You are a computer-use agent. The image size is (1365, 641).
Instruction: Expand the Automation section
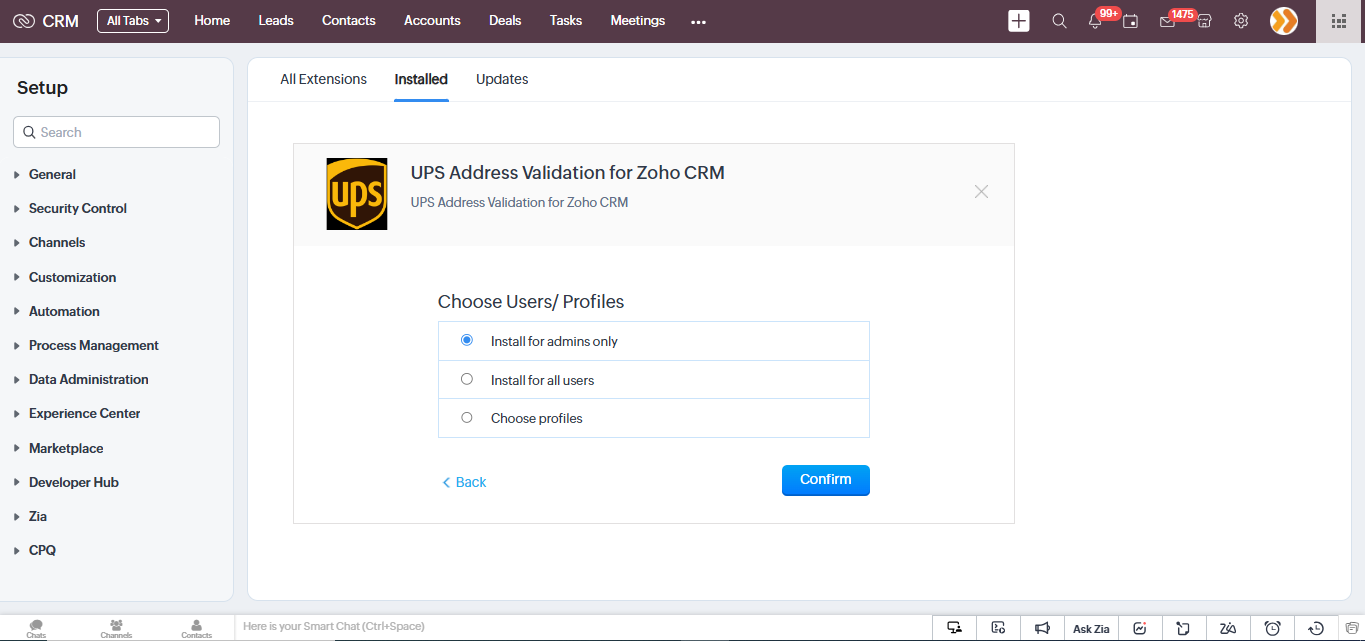[64, 311]
